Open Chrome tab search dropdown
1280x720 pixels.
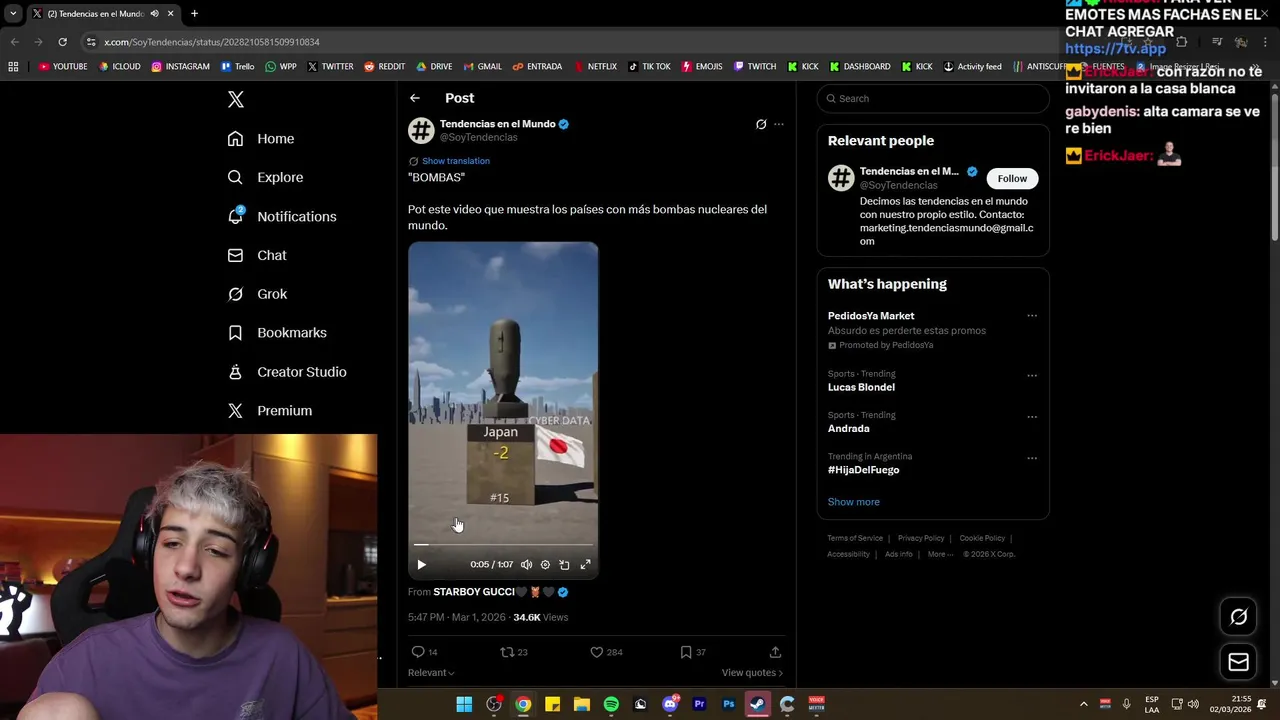(13, 14)
